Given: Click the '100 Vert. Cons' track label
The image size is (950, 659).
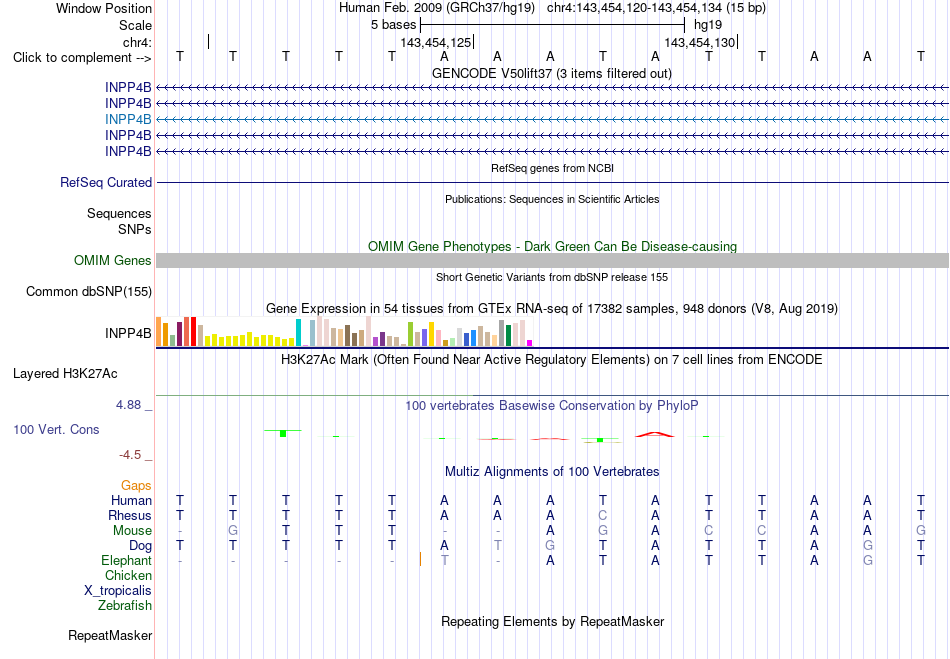Looking at the screenshot, I should click(56, 429).
